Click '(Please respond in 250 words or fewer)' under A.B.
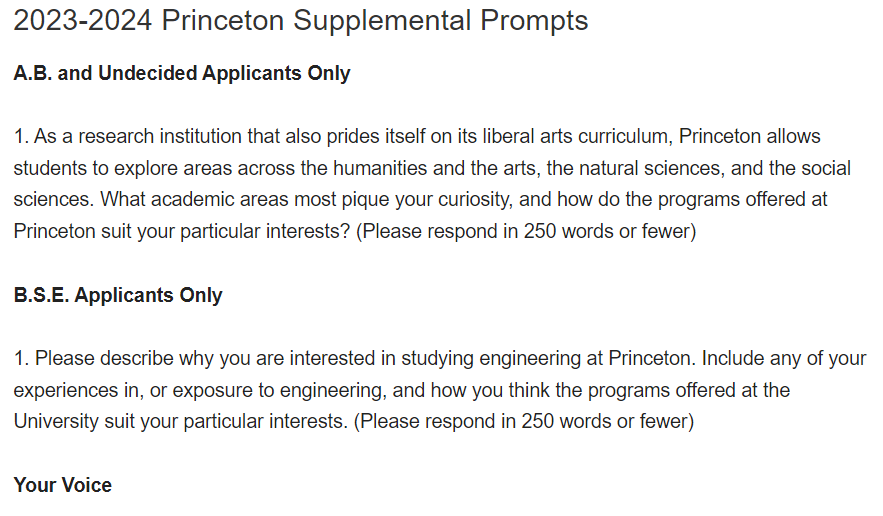 tap(526, 232)
